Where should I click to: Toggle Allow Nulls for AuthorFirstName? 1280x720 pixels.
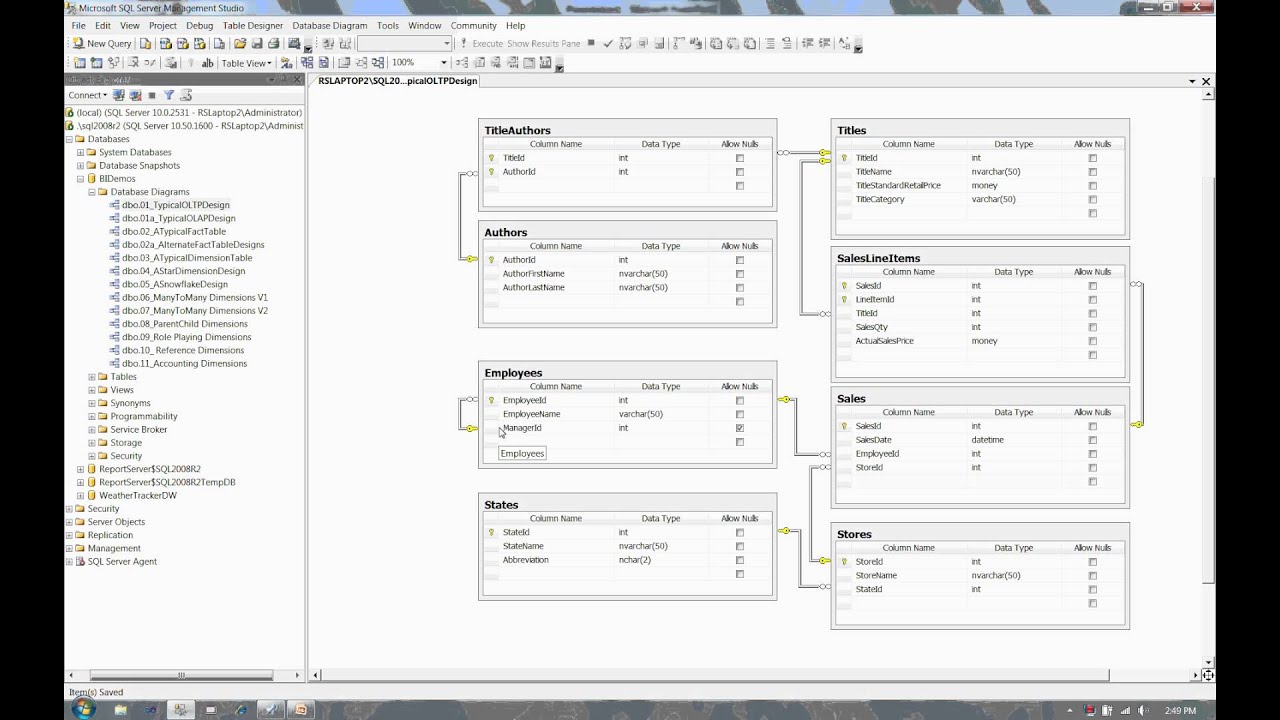click(740, 274)
